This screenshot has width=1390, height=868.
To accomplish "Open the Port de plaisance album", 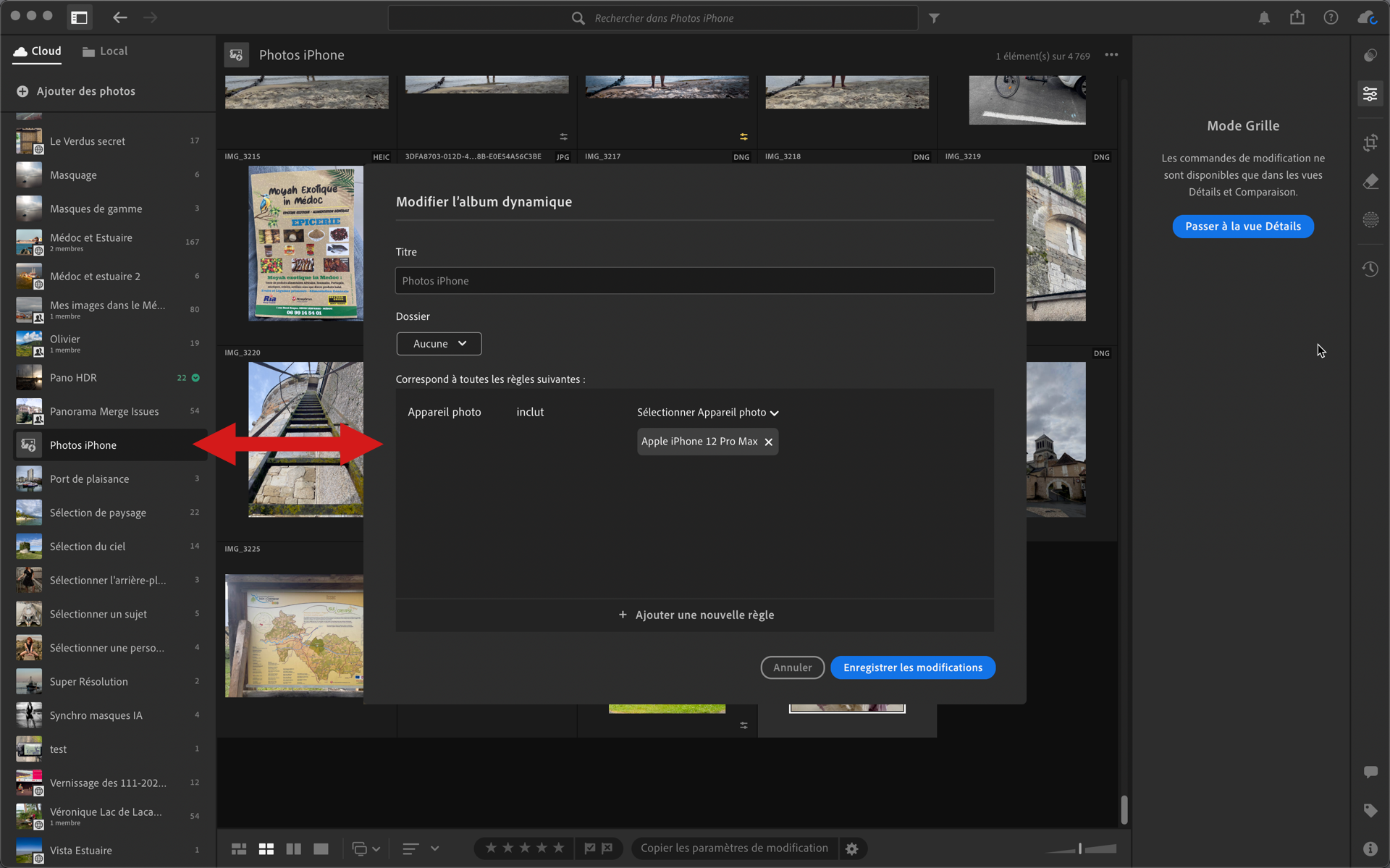I will [x=109, y=479].
